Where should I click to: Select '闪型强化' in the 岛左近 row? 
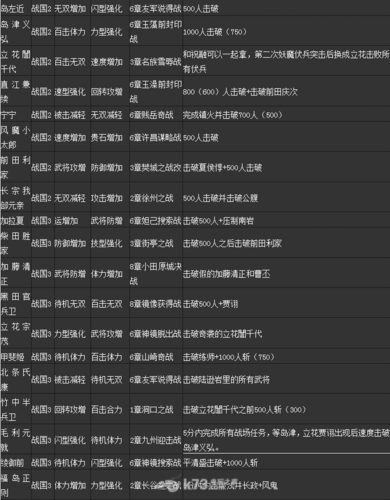pos(106,9)
